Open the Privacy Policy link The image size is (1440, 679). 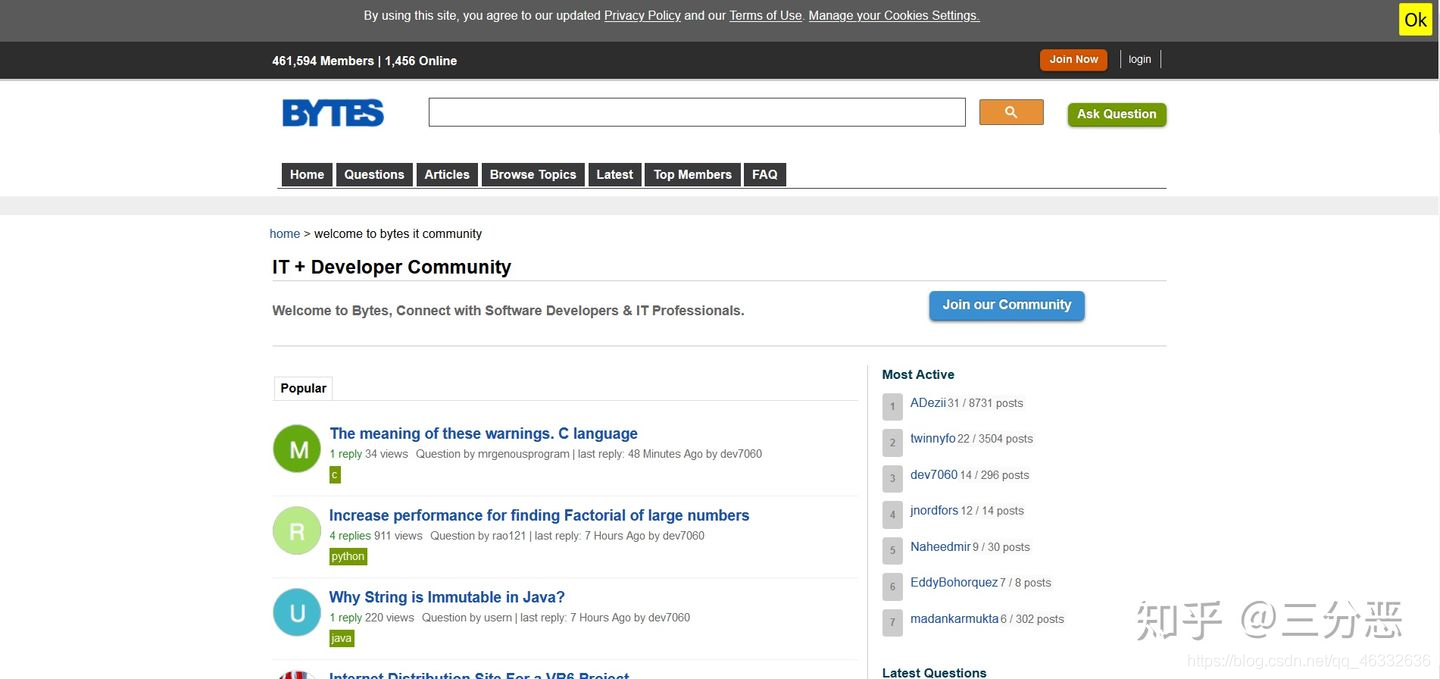[x=642, y=16]
